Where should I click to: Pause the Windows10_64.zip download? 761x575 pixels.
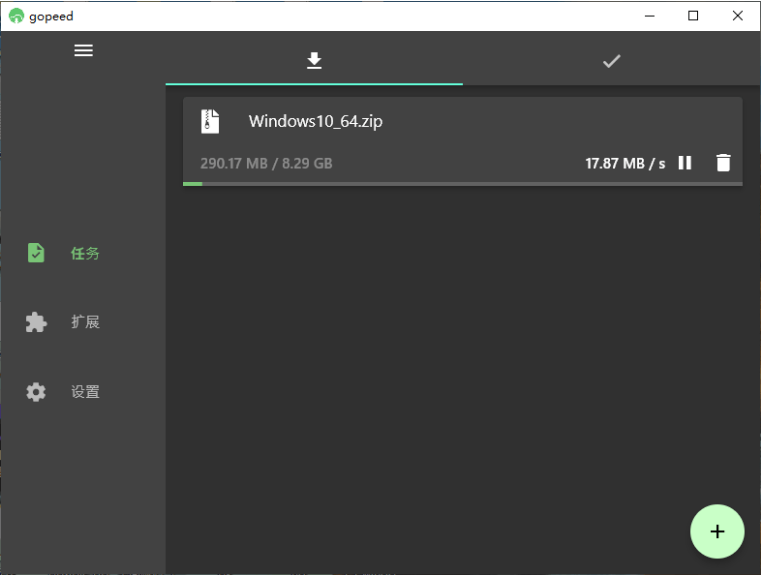click(685, 163)
